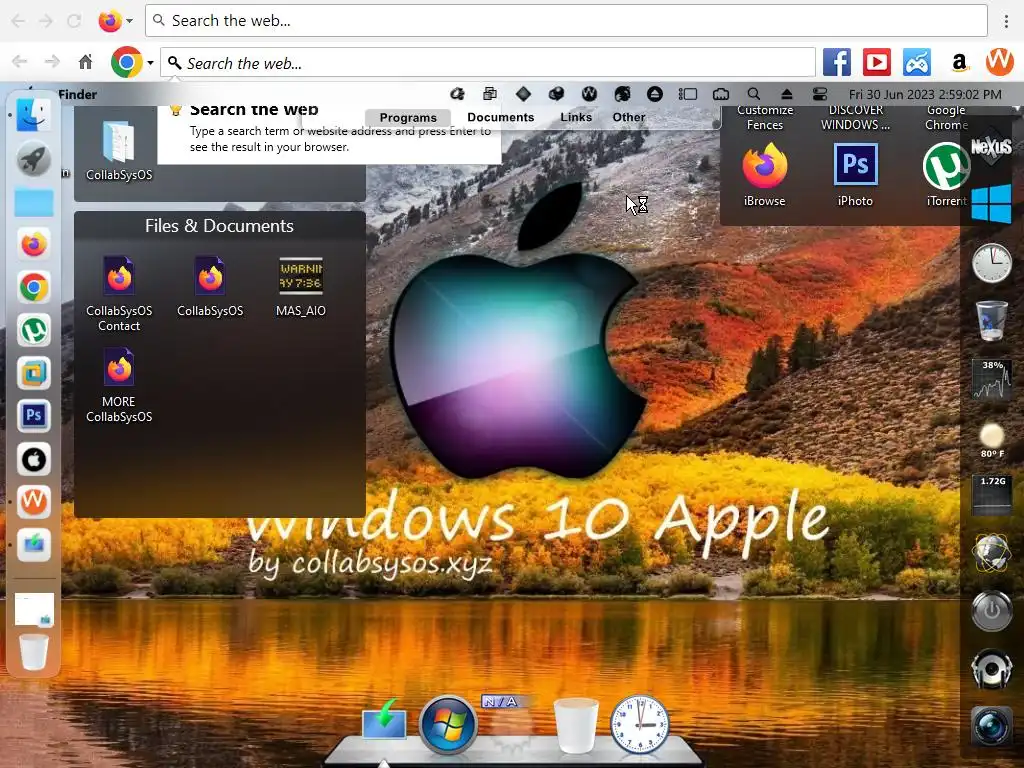Click power button in right dock
Image resolution: width=1024 pixels, height=768 pixels.
(x=991, y=611)
